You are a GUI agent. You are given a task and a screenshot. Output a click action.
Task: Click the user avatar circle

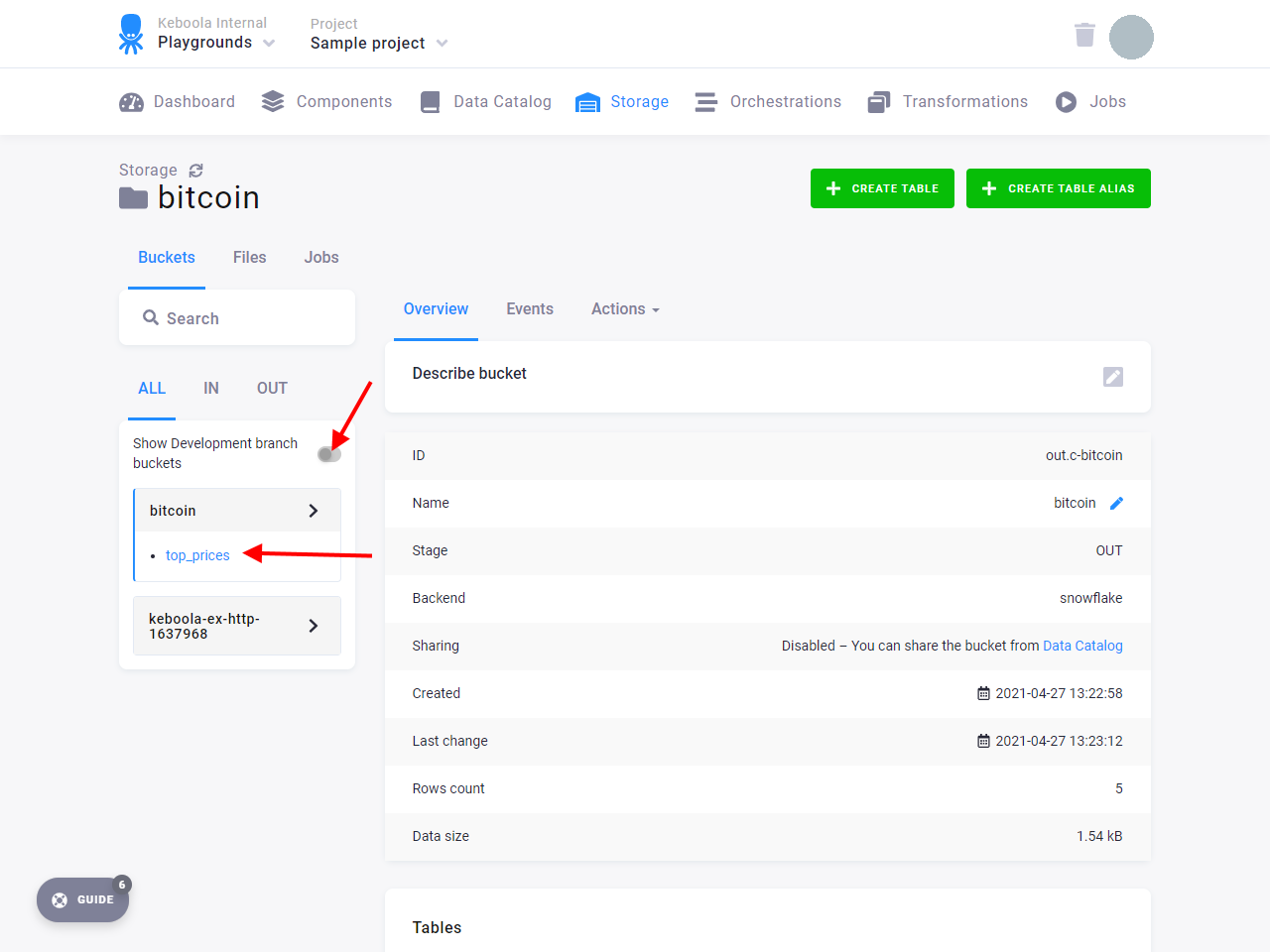pos(1131,37)
